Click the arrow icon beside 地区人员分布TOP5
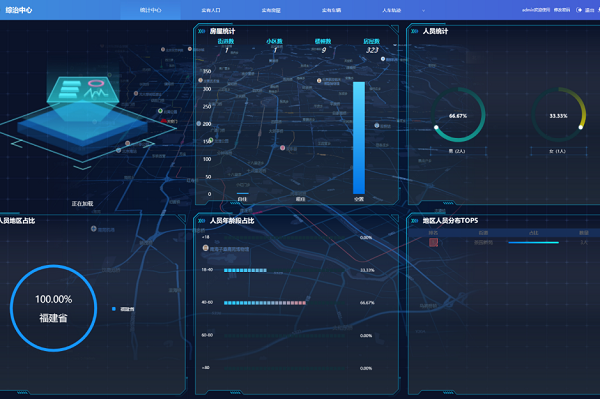The image size is (600, 399). click(x=414, y=221)
